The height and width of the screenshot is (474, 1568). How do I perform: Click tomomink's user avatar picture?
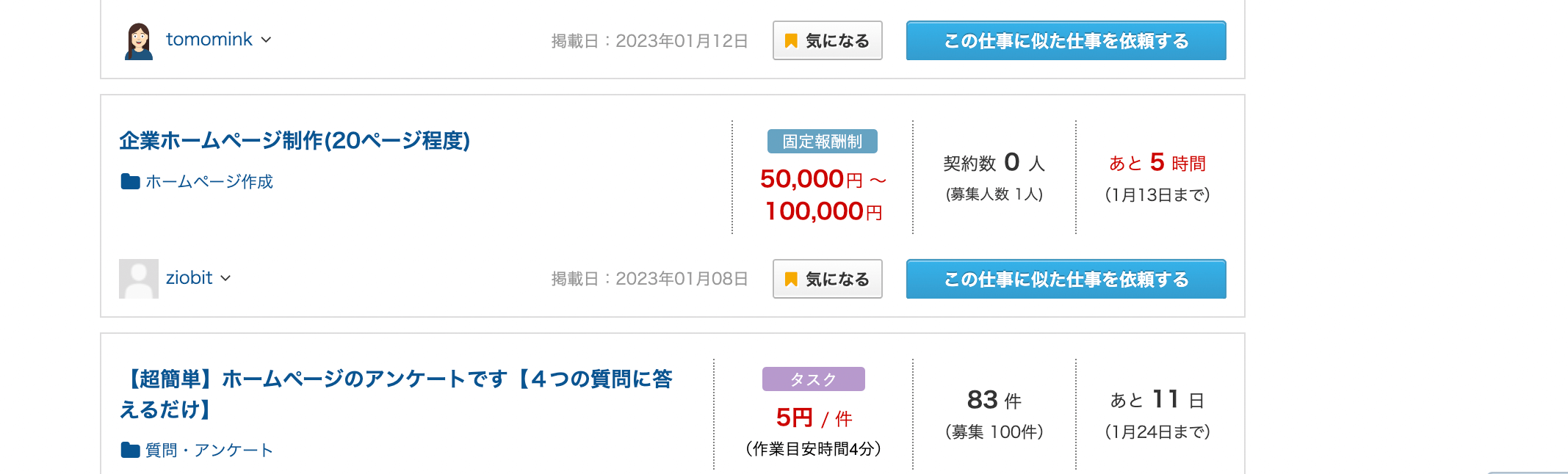139,41
